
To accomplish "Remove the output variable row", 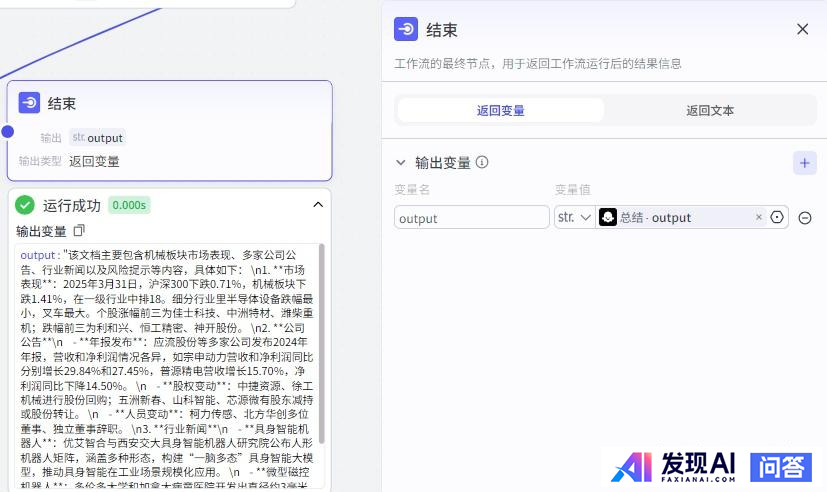I will (x=804, y=218).
